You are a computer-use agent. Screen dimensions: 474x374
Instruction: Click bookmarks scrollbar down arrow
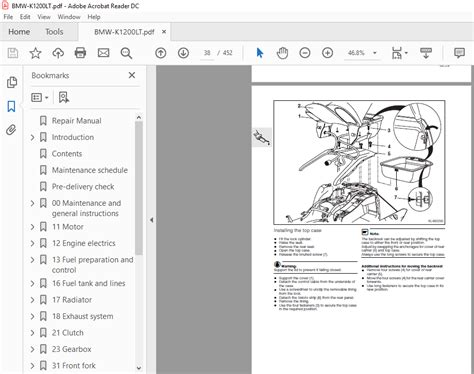pyautogui.click(x=139, y=368)
